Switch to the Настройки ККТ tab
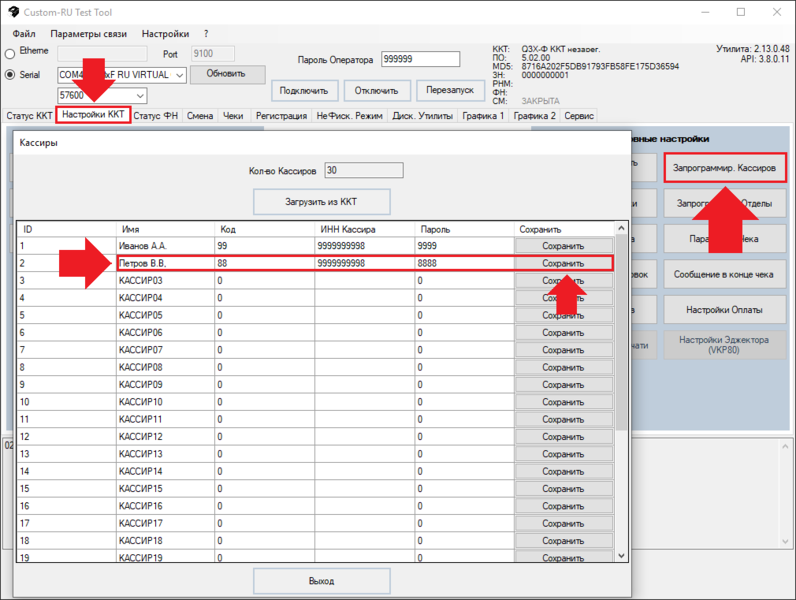Screen dimensions: 796x600 (x=93, y=115)
